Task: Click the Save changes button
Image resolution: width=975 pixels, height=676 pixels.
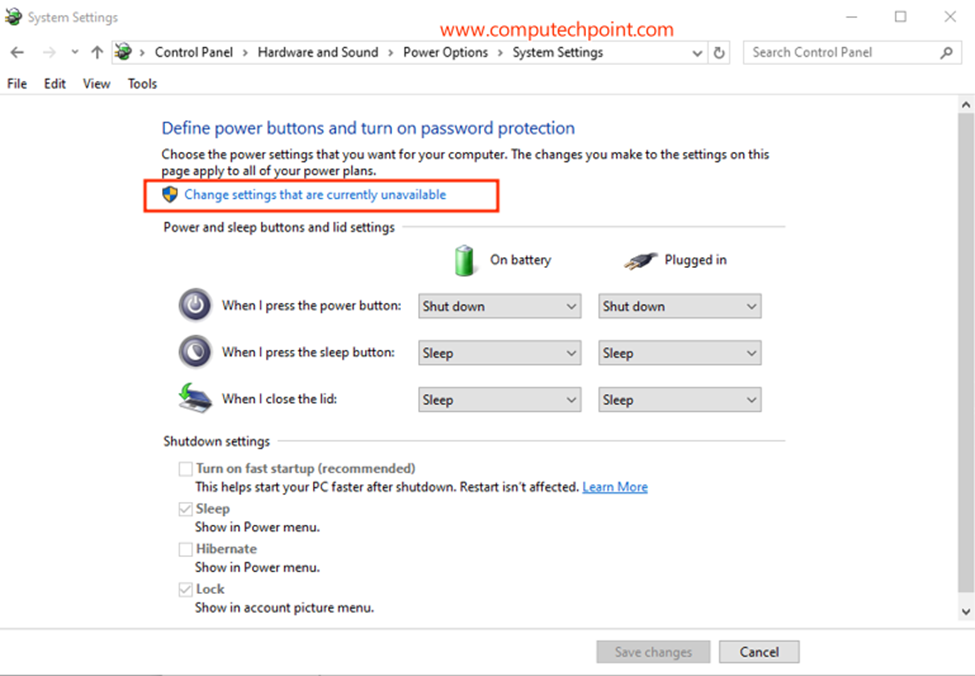Action: (653, 652)
